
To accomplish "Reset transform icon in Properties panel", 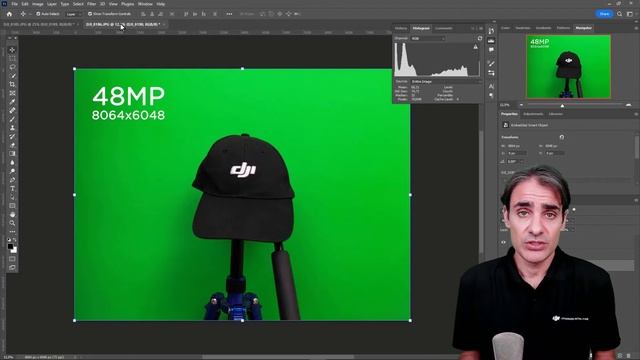I will pyautogui.click(x=562, y=137).
